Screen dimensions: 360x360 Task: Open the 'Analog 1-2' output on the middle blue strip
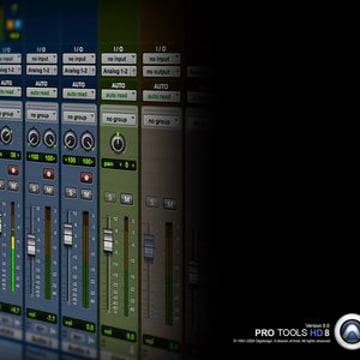pos(42,70)
